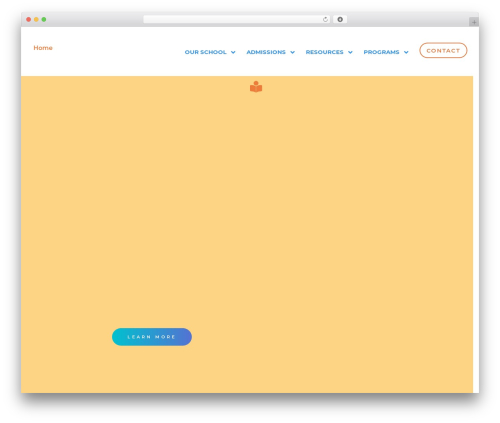Open the Resources menu
This screenshot has width=500, height=423.
pyautogui.click(x=324, y=52)
